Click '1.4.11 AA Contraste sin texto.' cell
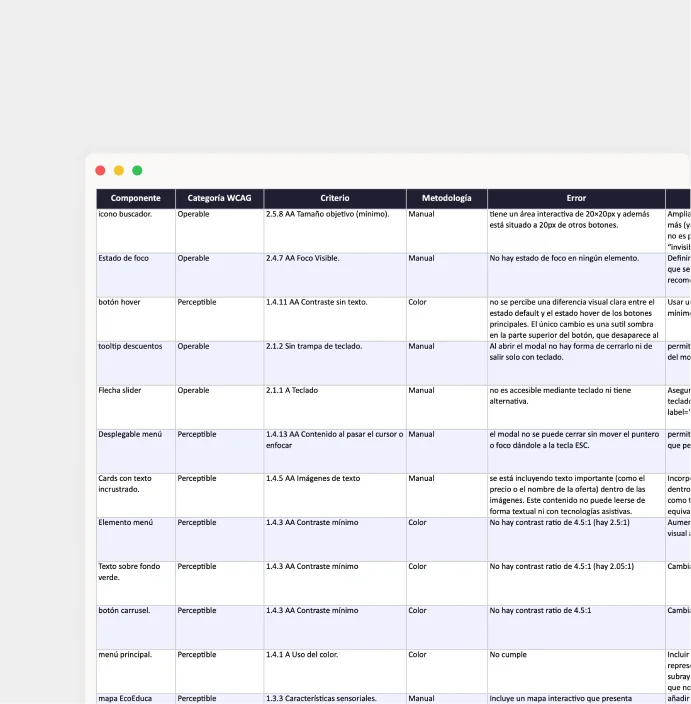 pos(335,319)
